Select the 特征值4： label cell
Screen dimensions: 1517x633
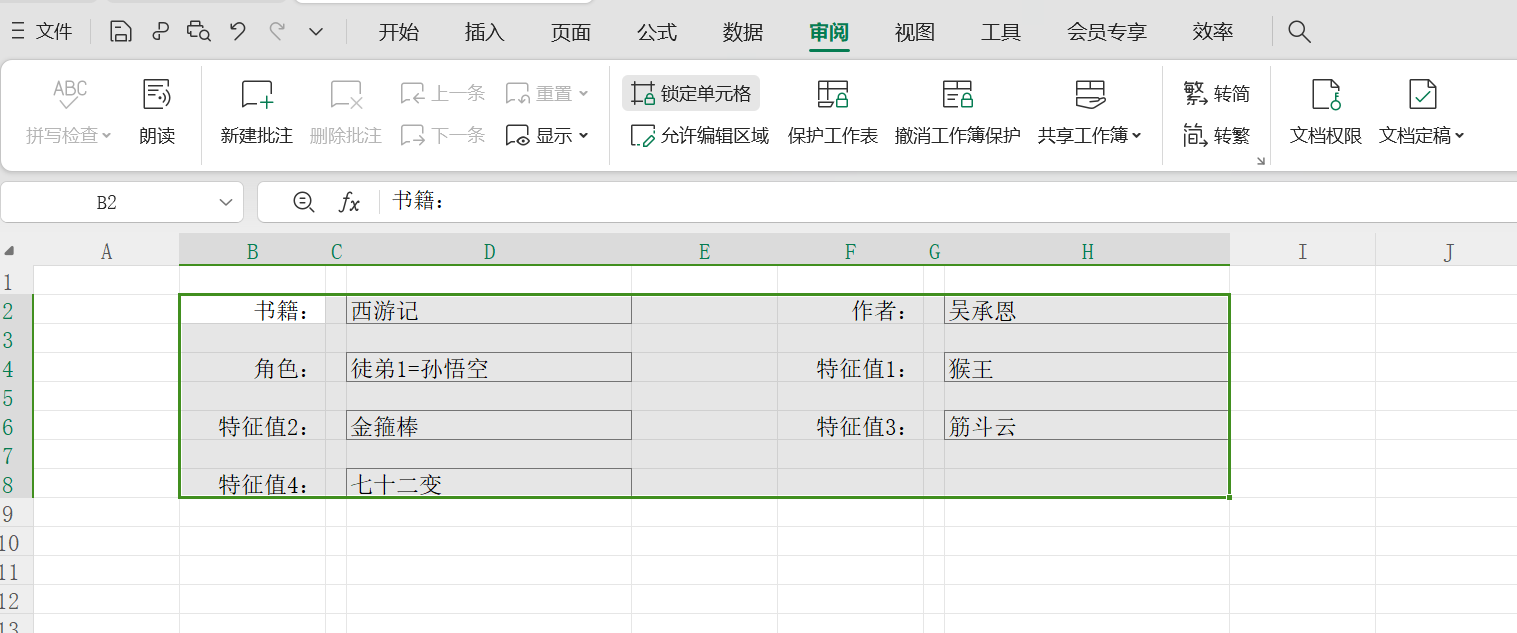point(253,485)
